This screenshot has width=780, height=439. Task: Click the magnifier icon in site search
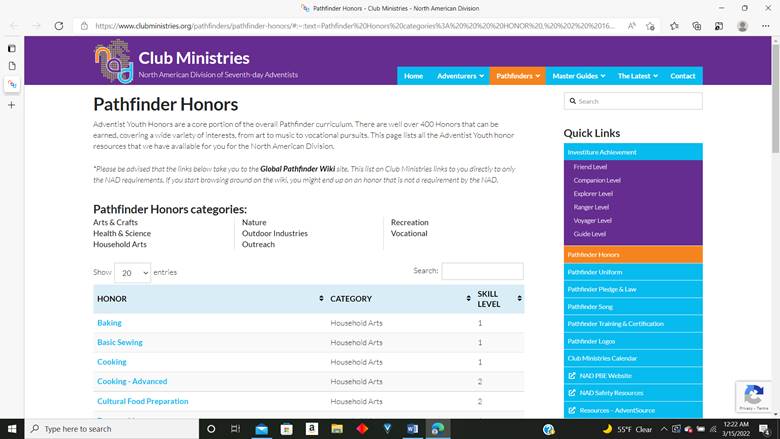[x=573, y=101]
